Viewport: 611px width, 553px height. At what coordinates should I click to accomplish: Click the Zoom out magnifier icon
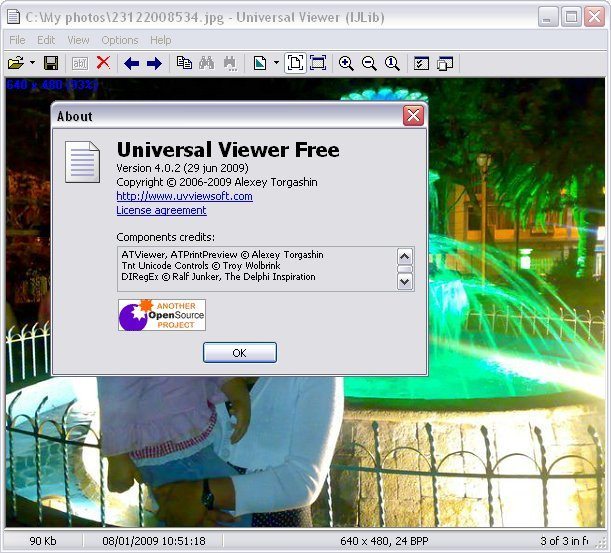coord(369,63)
